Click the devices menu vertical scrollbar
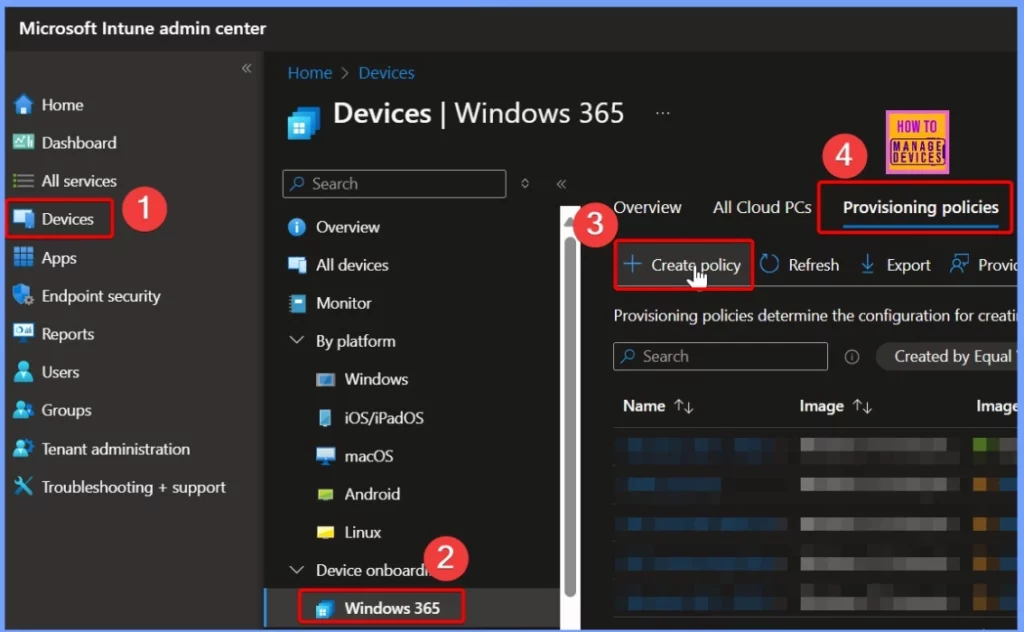 coord(570,418)
